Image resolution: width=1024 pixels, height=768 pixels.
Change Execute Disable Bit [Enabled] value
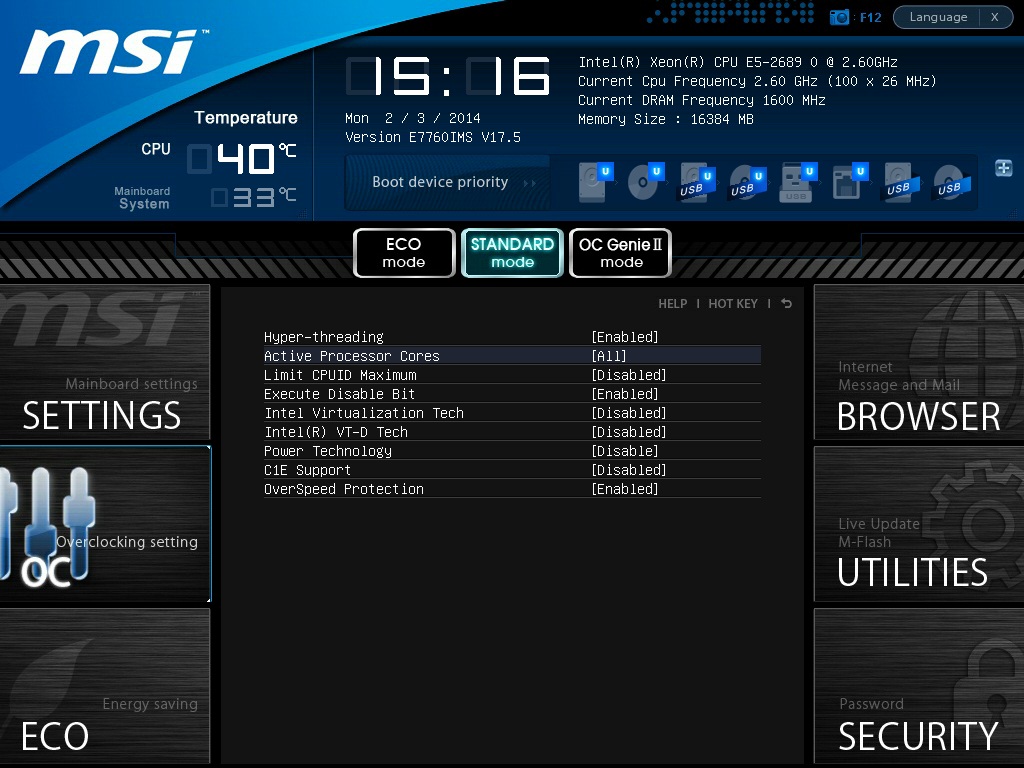[625, 394]
